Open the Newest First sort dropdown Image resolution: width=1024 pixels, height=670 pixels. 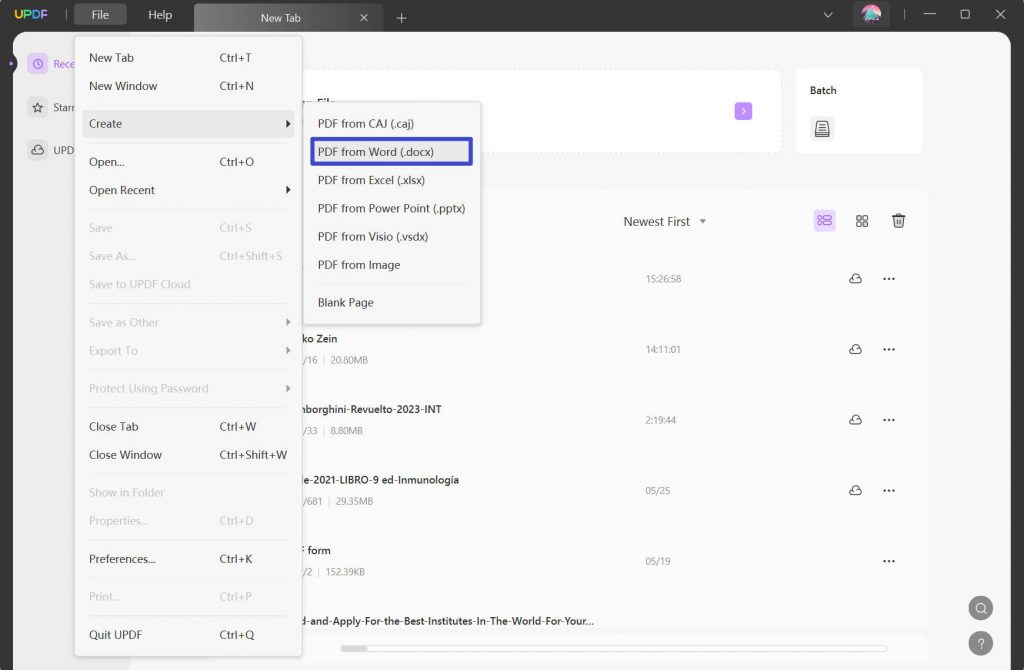[x=664, y=221]
